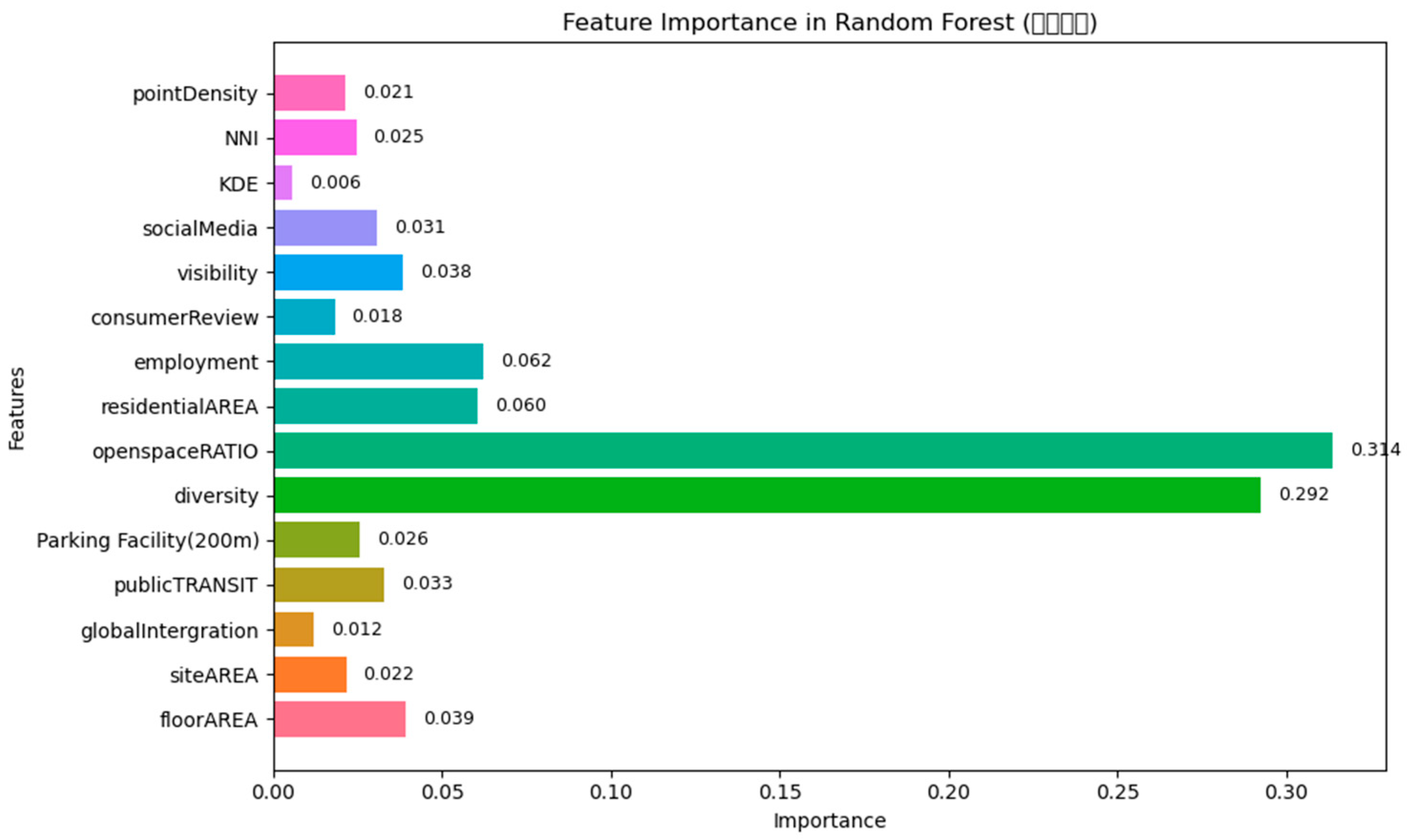The height and width of the screenshot is (840, 1410).
Task: Select the 0.025 value label
Action: [399, 136]
